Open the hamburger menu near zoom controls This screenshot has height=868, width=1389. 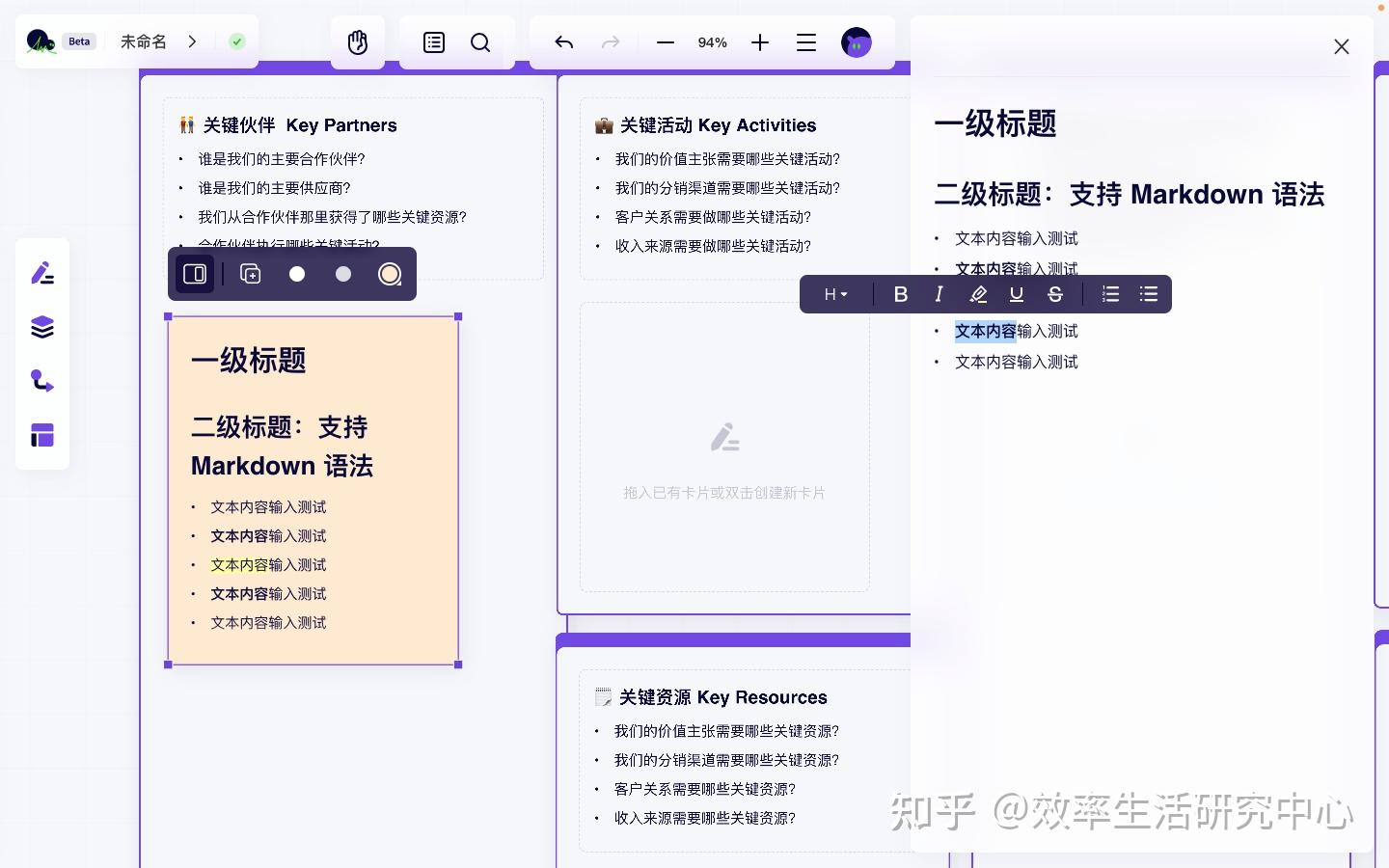806,42
